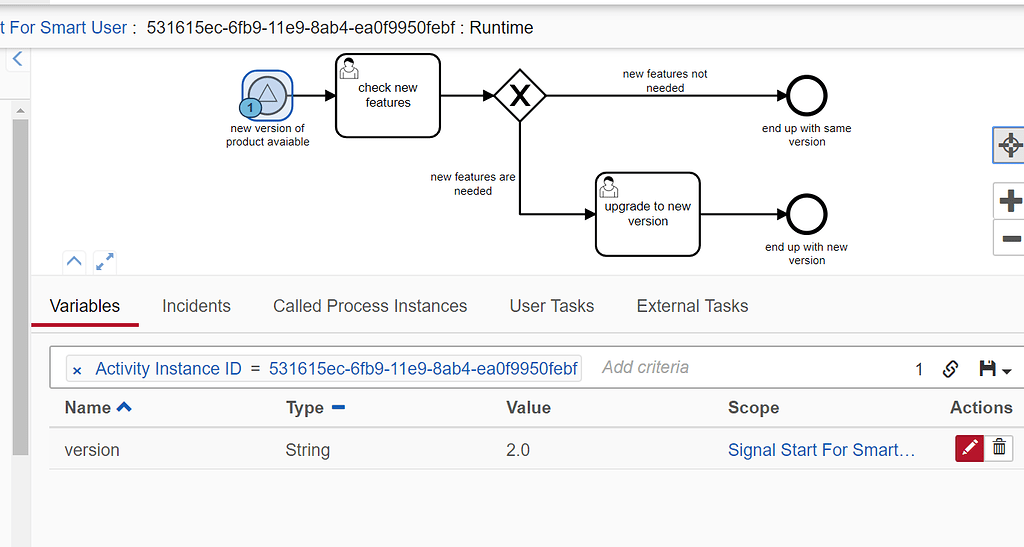Edit the version variable with the pencil icon

coord(969,449)
